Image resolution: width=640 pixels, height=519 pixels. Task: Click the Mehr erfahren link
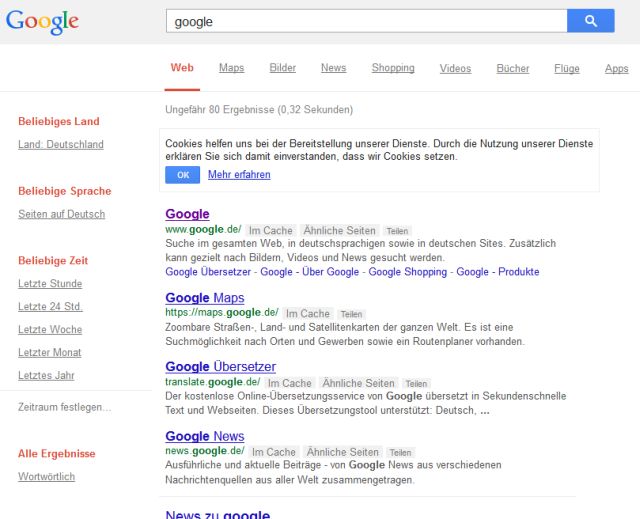(239, 175)
